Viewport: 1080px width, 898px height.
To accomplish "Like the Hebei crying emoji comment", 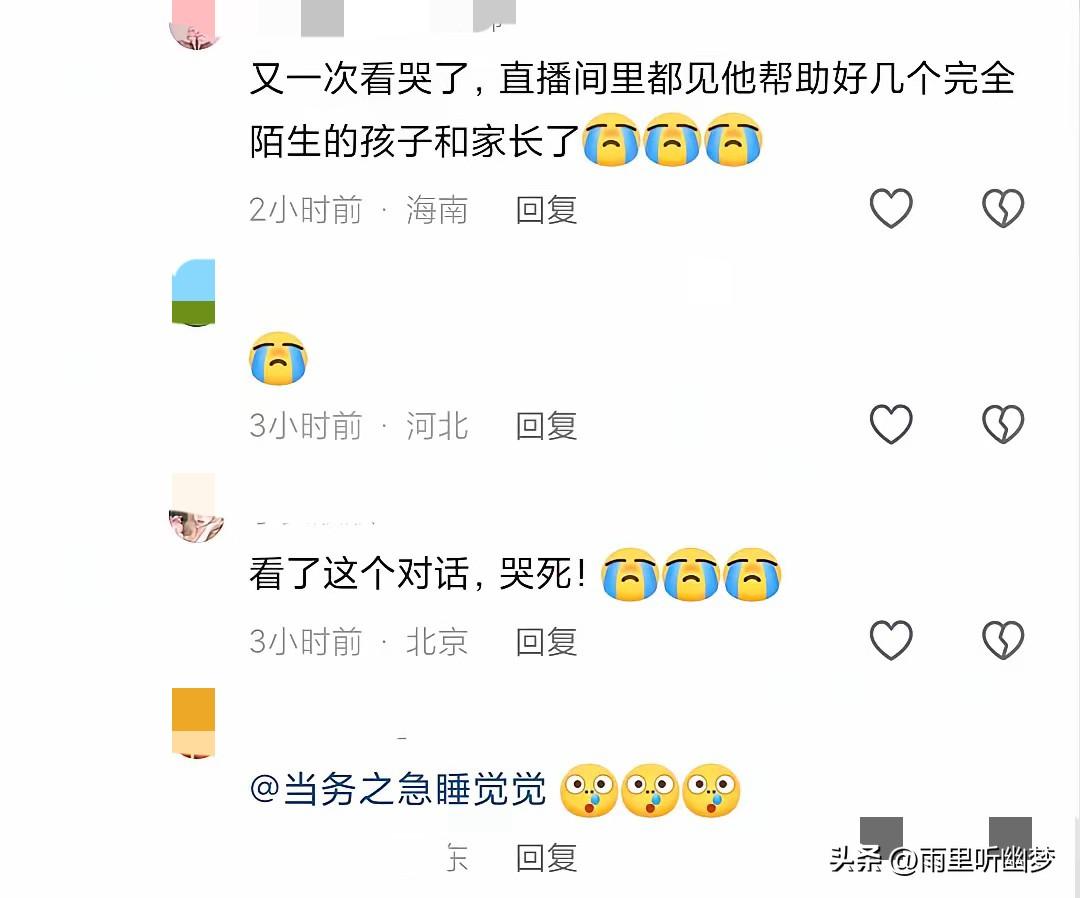I will coord(891,424).
